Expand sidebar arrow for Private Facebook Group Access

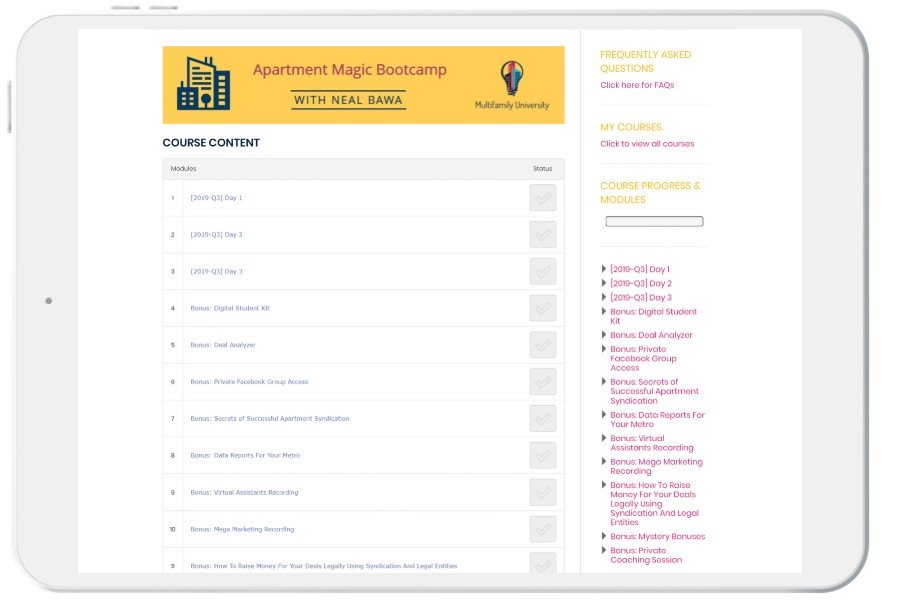[603, 349]
